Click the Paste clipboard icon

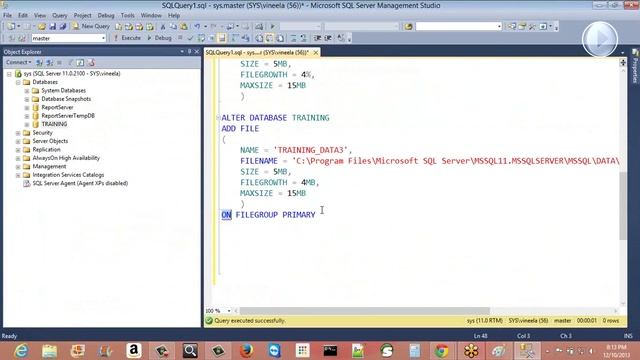pyautogui.click(x=184, y=27)
